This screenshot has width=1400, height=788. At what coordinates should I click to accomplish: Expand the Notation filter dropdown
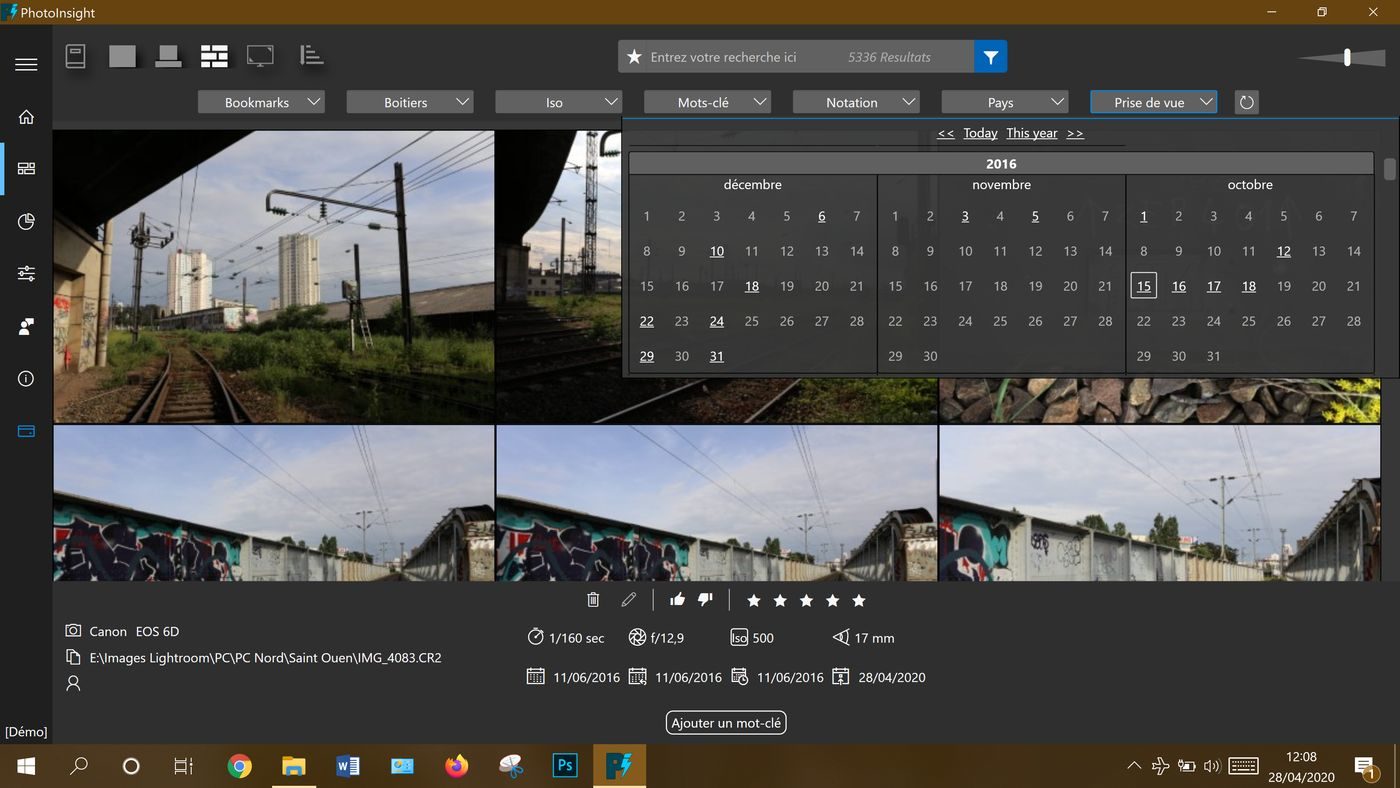pos(856,101)
